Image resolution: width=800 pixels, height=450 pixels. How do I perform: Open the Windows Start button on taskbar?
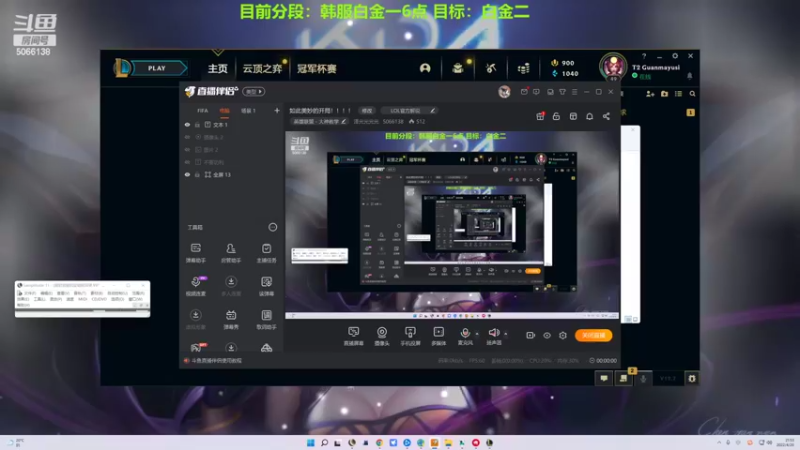pos(311,442)
